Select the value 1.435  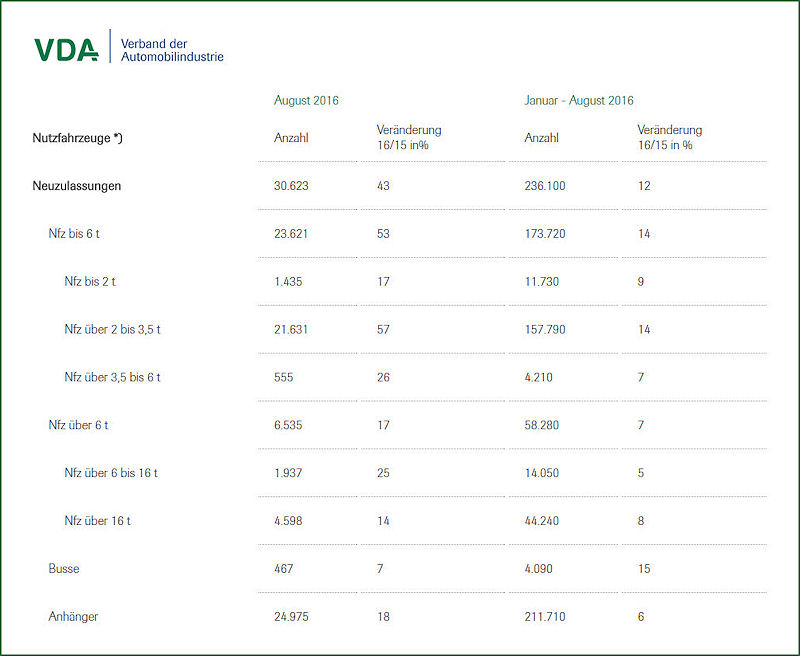click(x=288, y=282)
